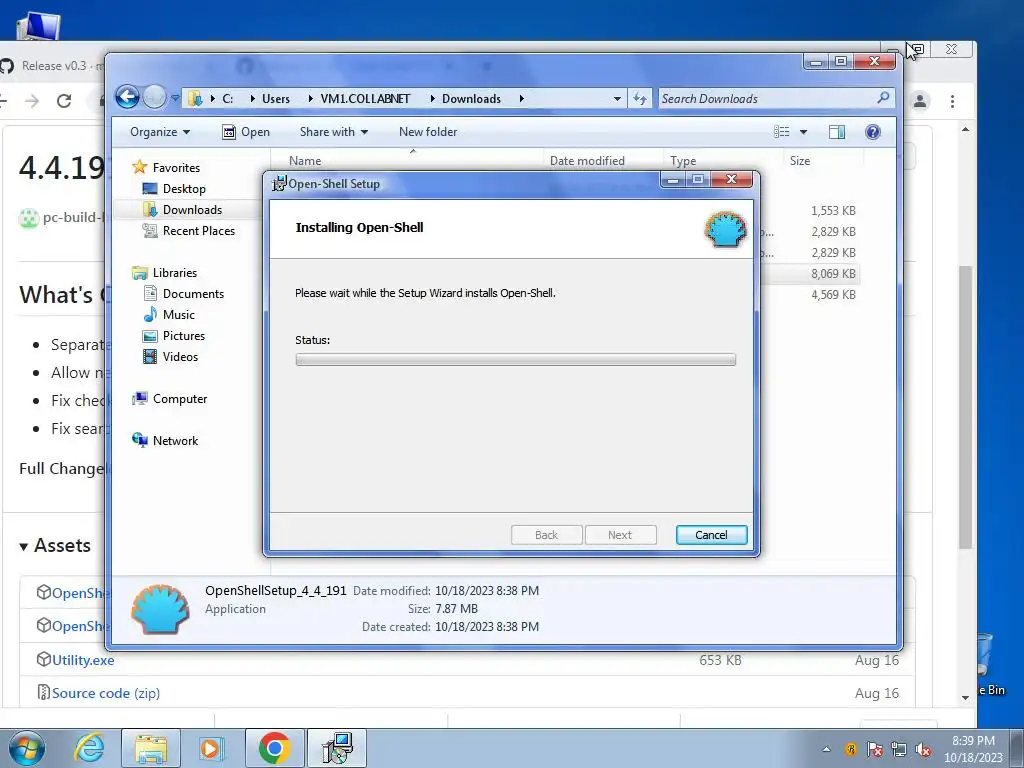Screen dimensions: 1024x768
Task: Select Favorites in the navigation pane
Action: pos(176,168)
